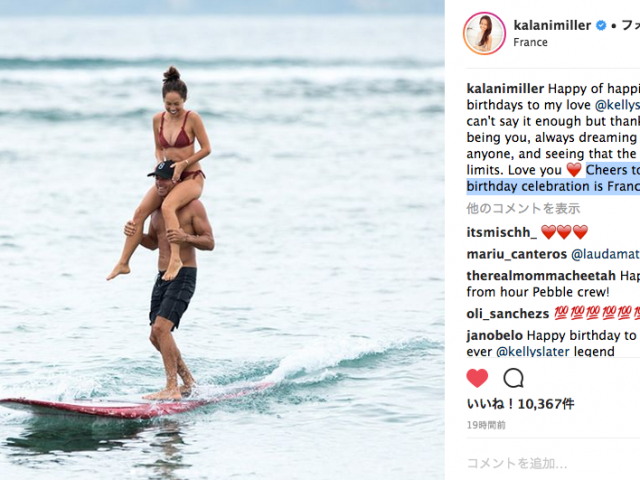The width and height of the screenshot is (640, 480).
Task: Click the red heart like icon
Action: tap(477, 378)
